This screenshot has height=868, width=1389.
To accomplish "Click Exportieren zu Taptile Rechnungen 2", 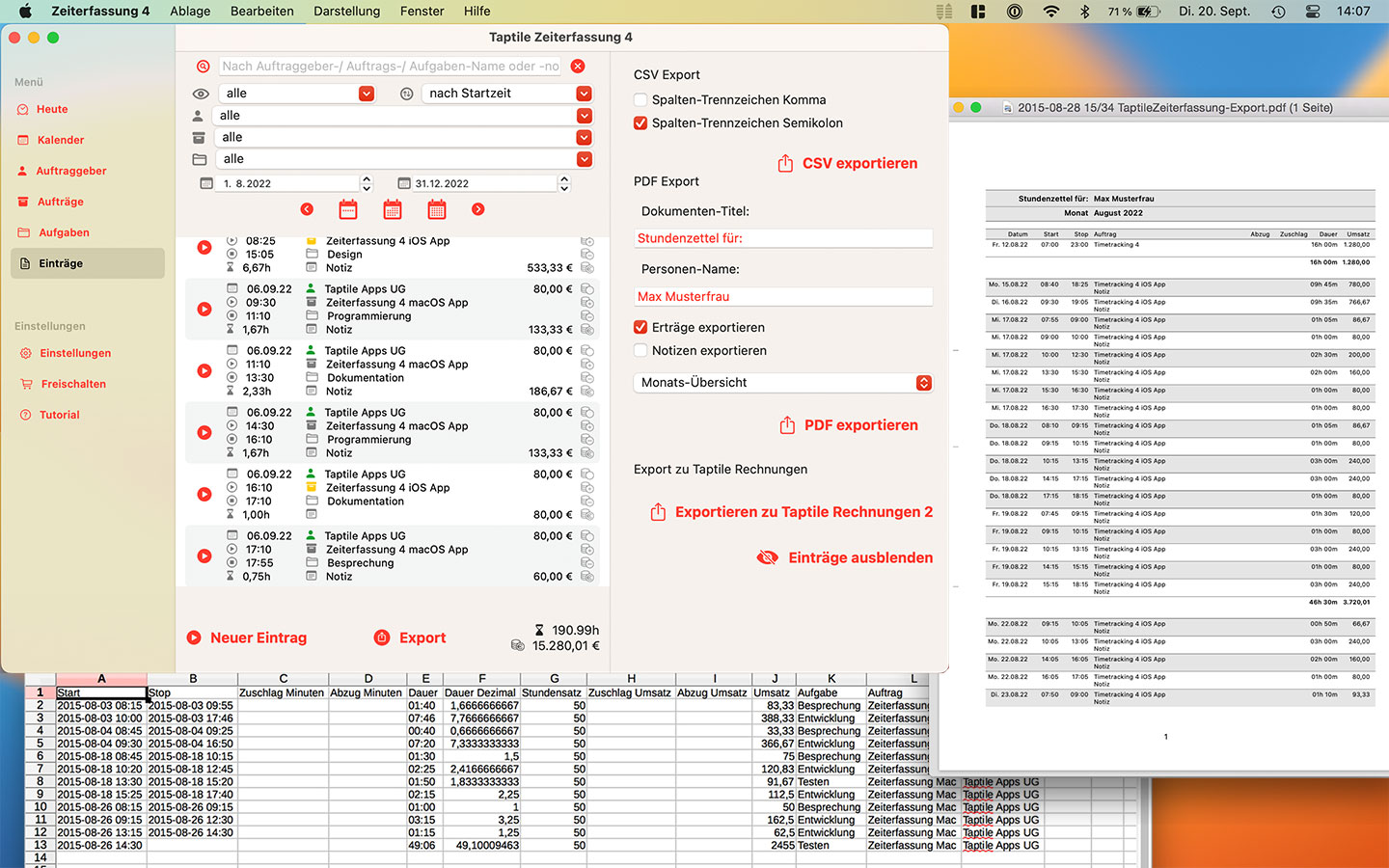I will coord(791,512).
